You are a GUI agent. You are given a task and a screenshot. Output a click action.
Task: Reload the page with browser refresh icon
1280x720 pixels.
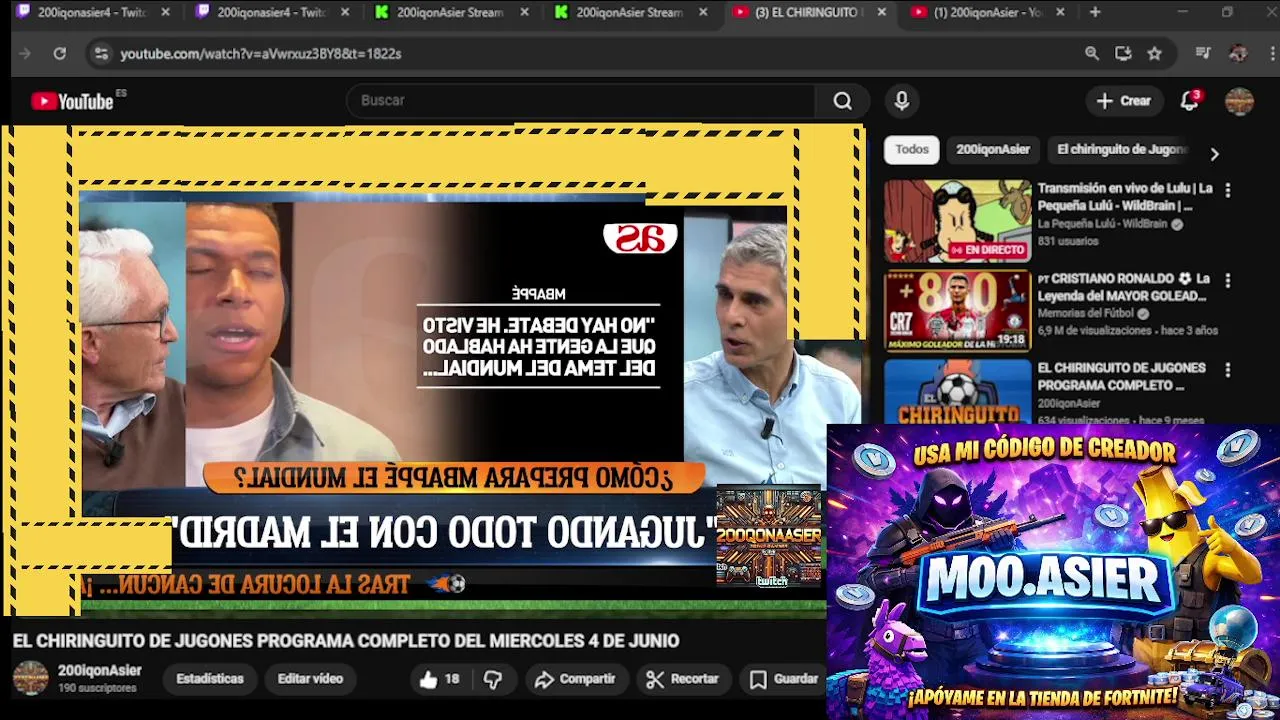(x=59, y=54)
